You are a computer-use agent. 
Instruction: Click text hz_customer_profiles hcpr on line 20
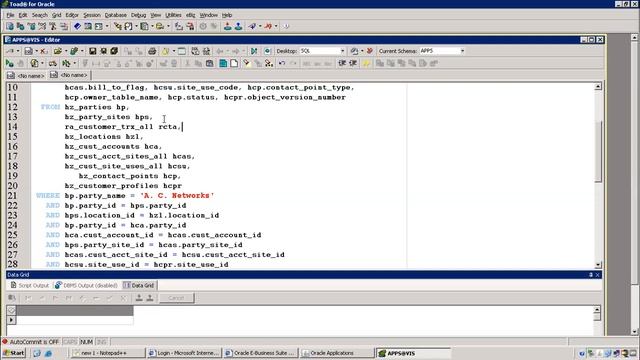click(123, 186)
